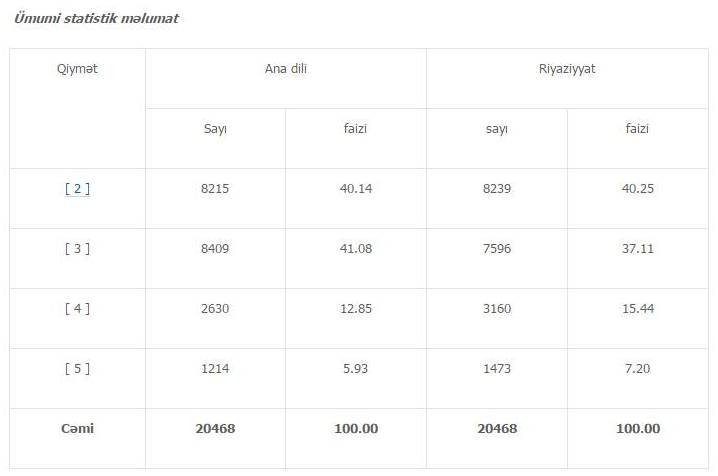Click the [ 2 ] grade link
Screen dimensions: 718x476
[77, 189]
